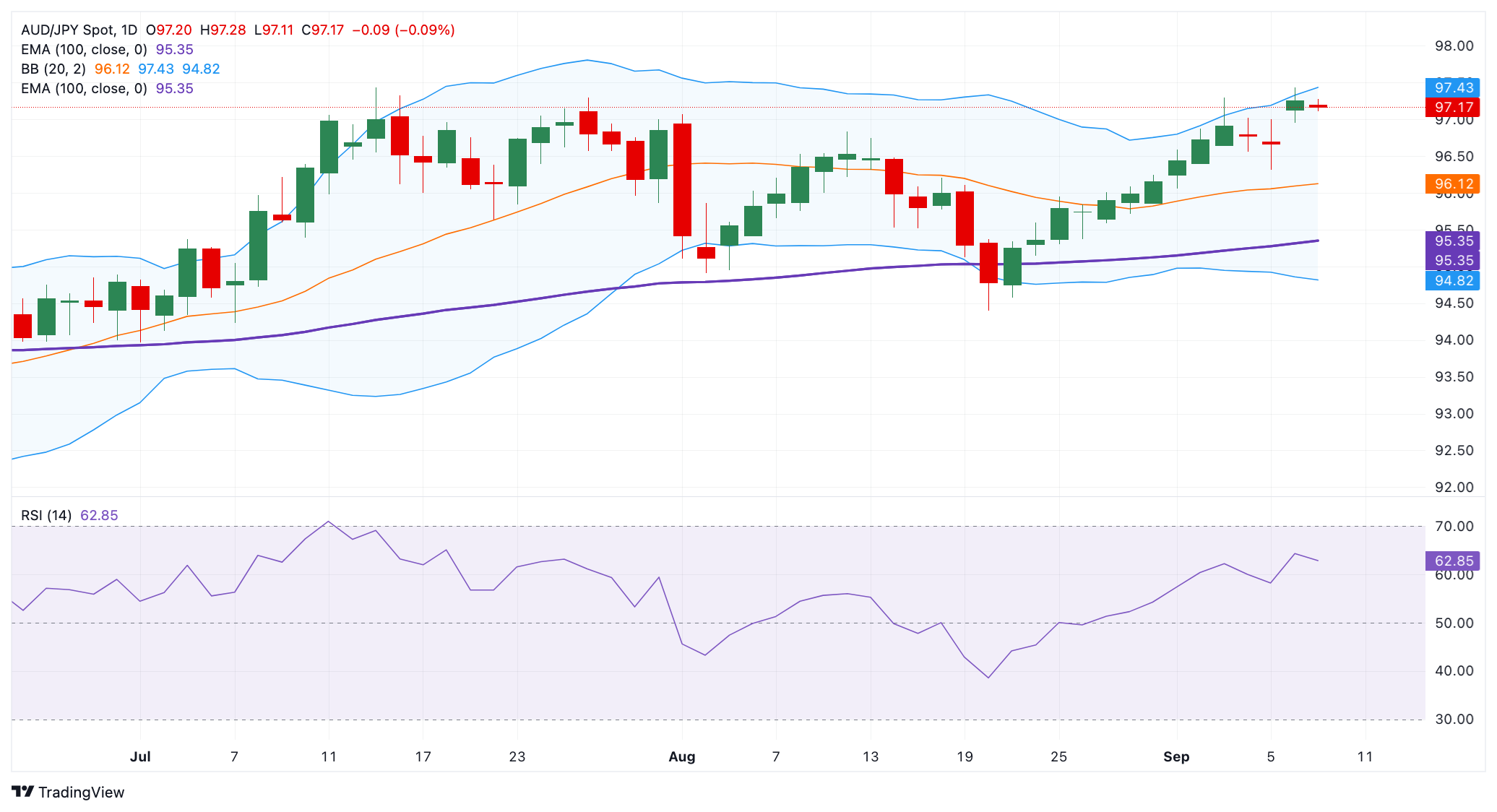Click the purple 62.85 RSI value tag
1497x812 pixels.
tap(1452, 561)
